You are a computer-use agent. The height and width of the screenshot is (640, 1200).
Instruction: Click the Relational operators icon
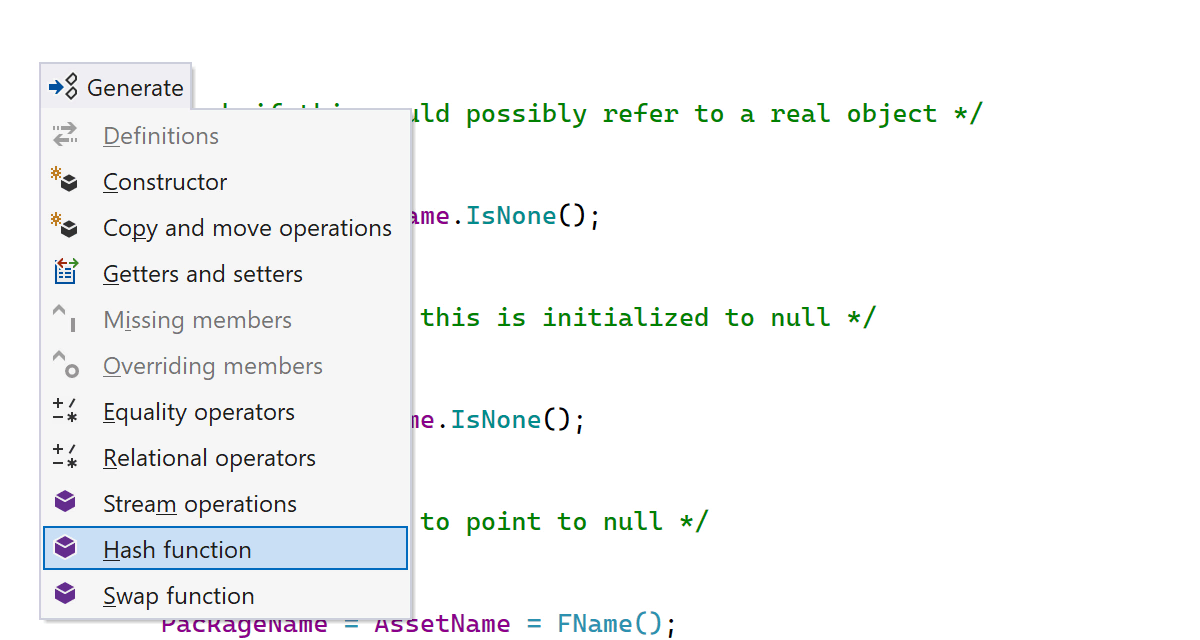[x=66, y=457]
